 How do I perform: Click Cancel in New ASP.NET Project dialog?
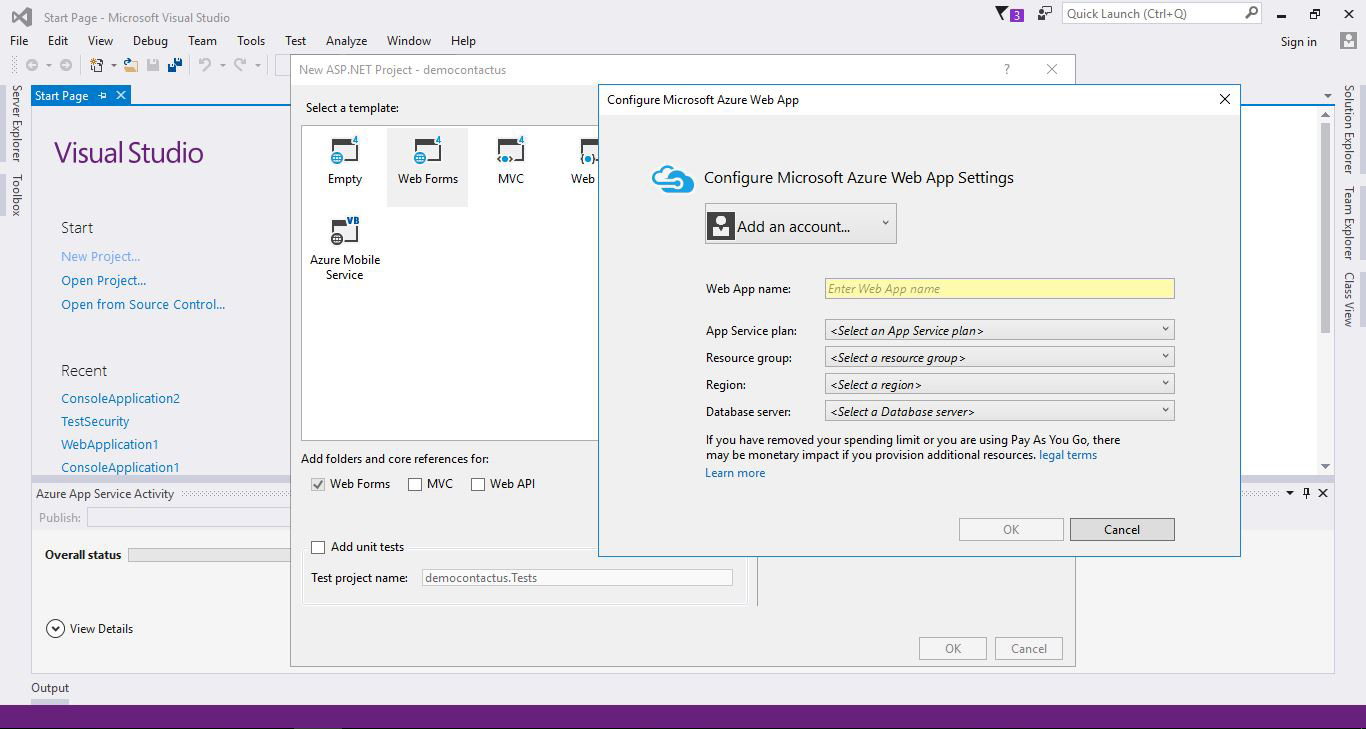coord(1029,649)
